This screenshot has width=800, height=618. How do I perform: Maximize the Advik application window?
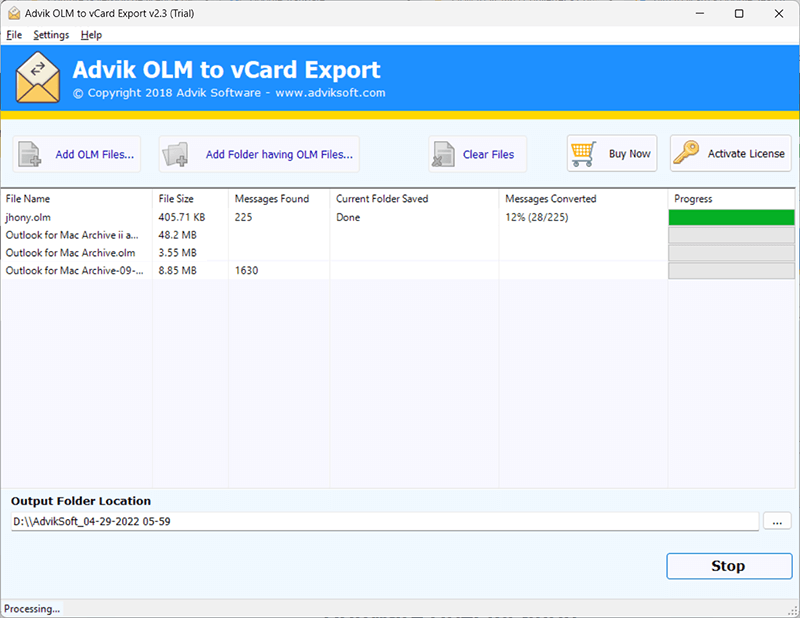[x=739, y=13]
